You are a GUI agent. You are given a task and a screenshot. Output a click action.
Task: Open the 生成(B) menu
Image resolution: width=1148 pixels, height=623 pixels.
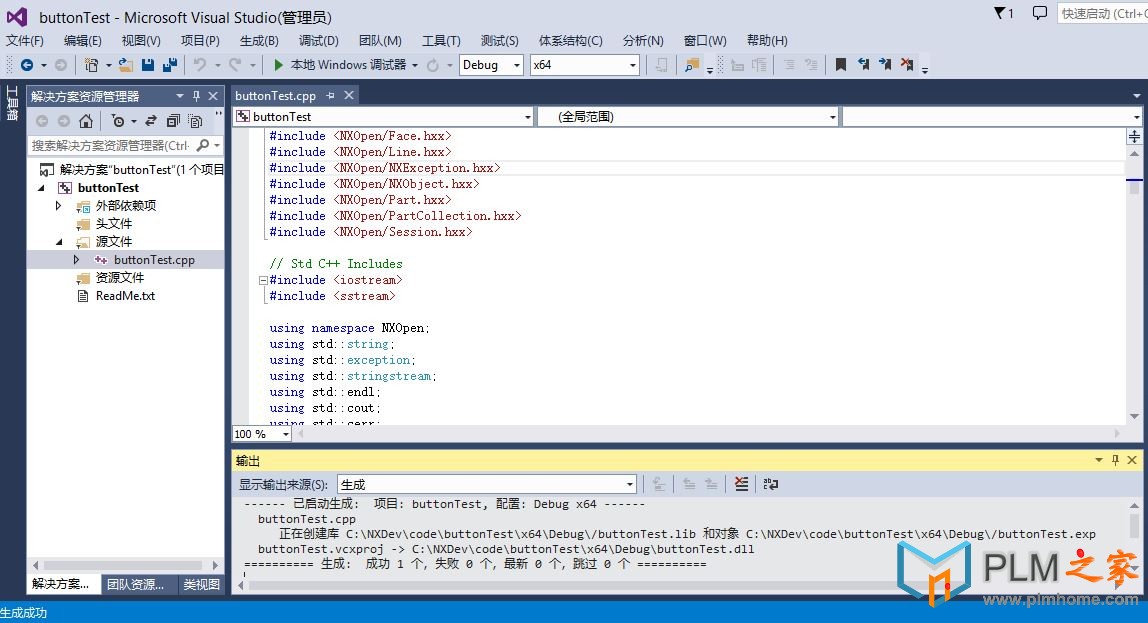click(259, 41)
